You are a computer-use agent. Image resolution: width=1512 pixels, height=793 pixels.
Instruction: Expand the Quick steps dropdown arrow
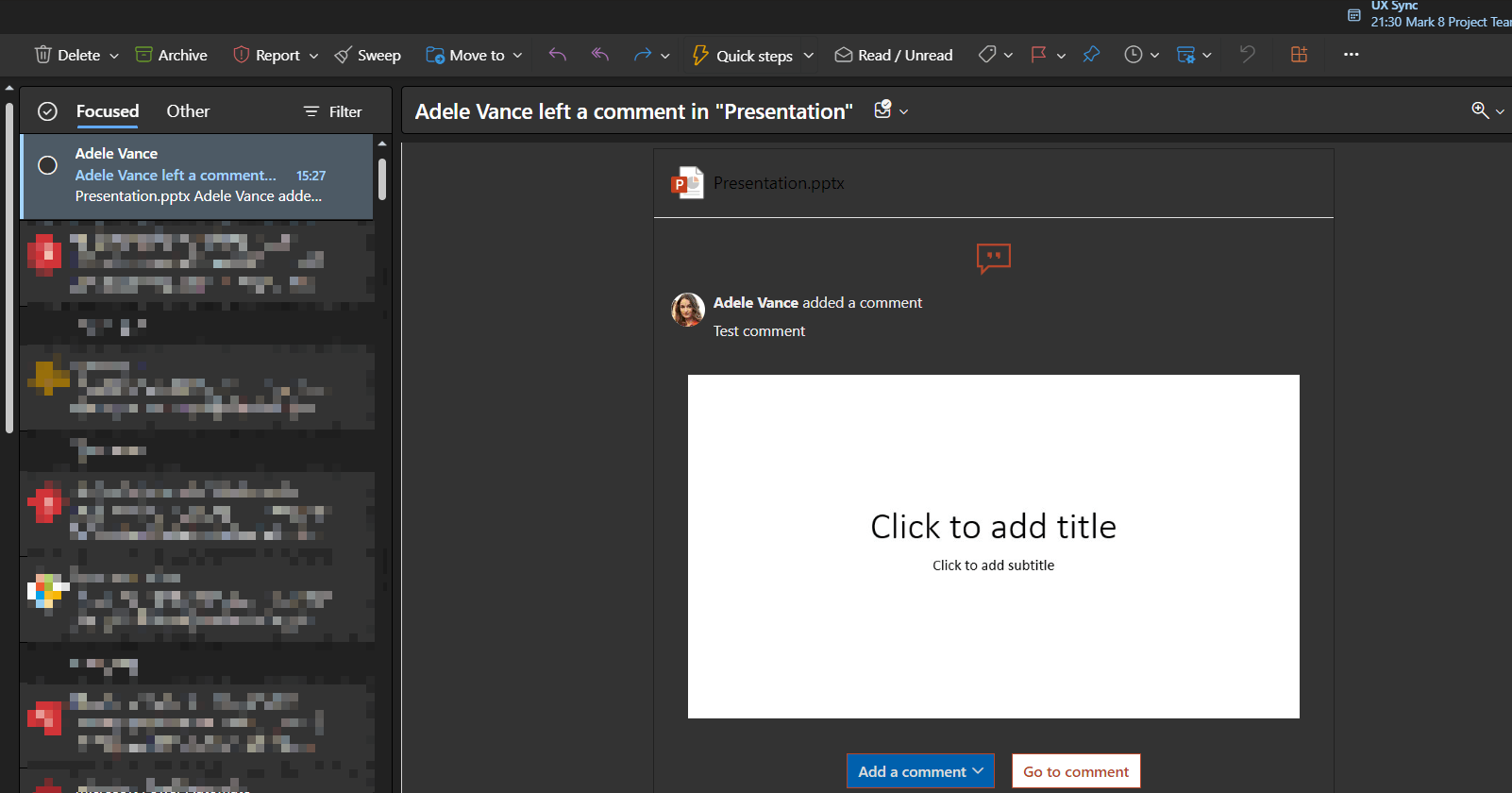pos(809,56)
